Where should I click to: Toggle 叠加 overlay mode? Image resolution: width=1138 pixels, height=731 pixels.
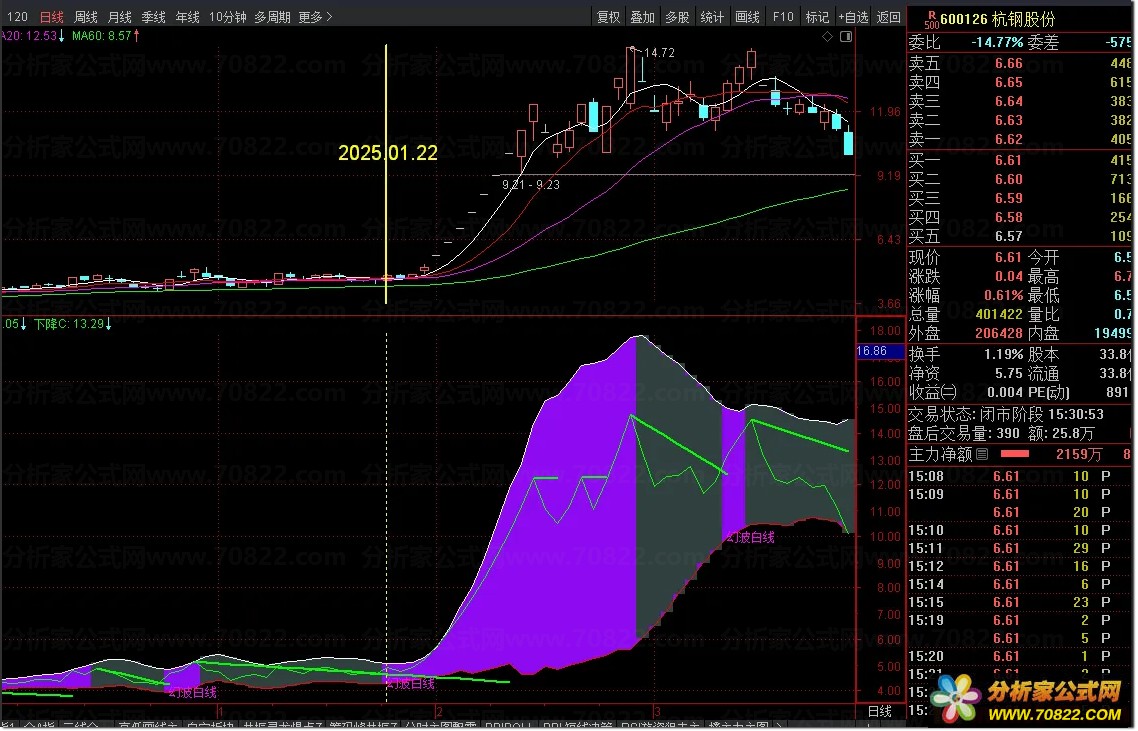[642, 17]
